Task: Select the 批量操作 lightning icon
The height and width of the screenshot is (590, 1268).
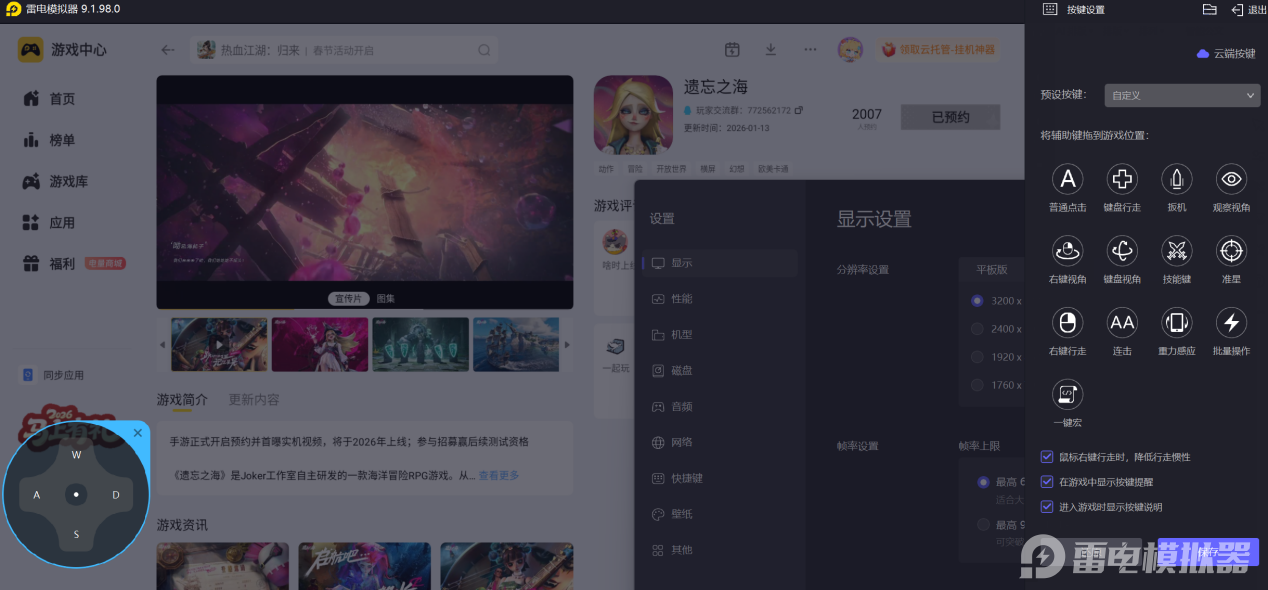Action: (x=1231, y=322)
